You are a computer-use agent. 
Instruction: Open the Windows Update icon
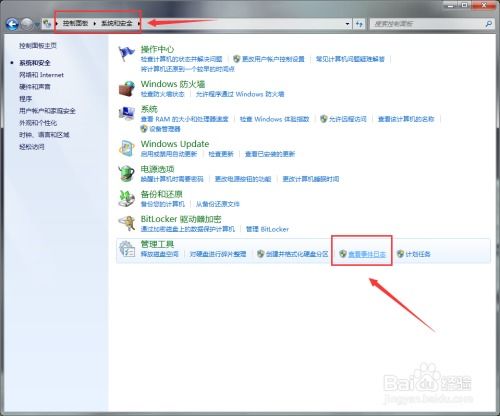click(127, 148)
